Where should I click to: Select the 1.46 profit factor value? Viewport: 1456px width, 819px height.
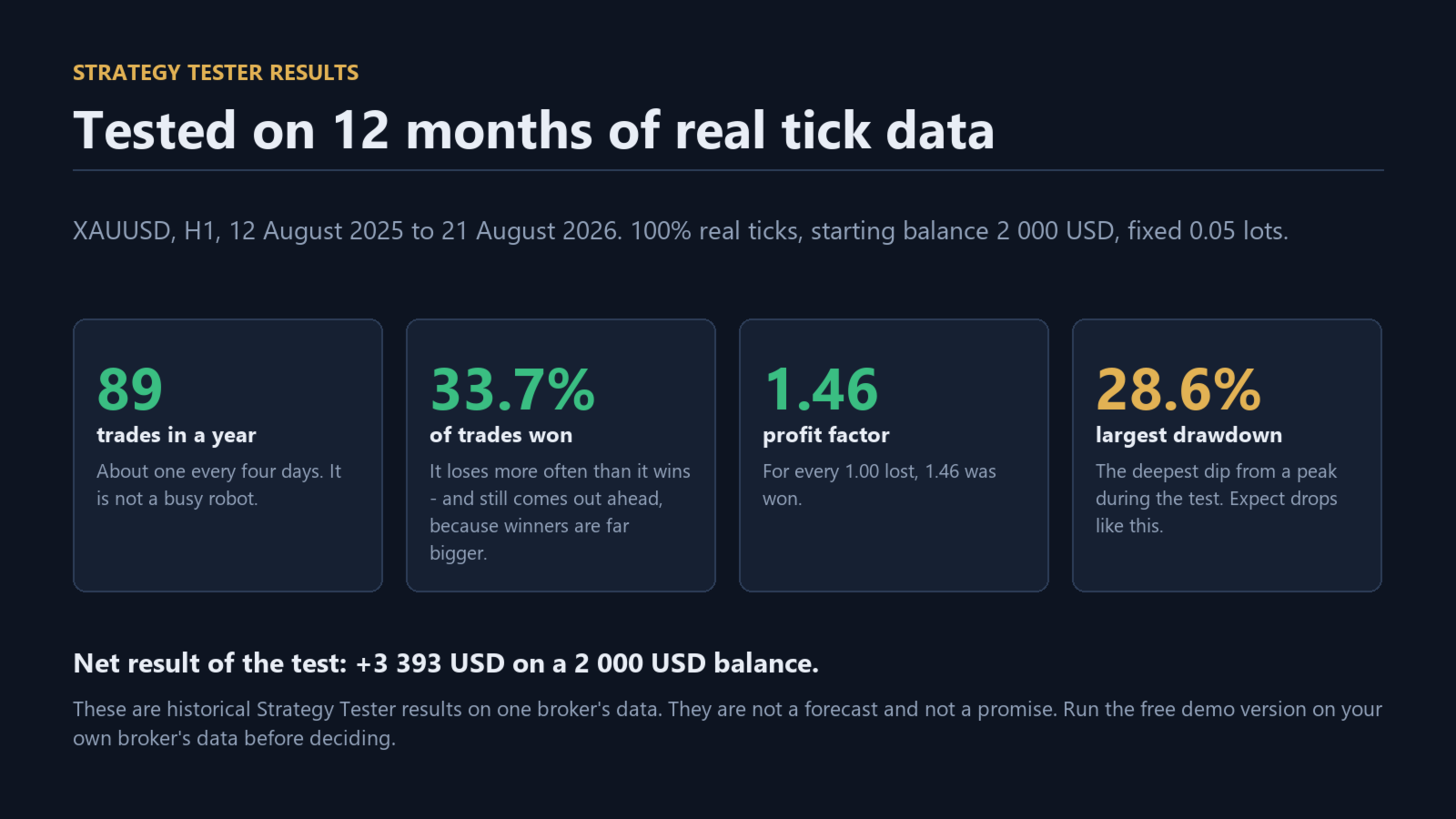(821, 389)
